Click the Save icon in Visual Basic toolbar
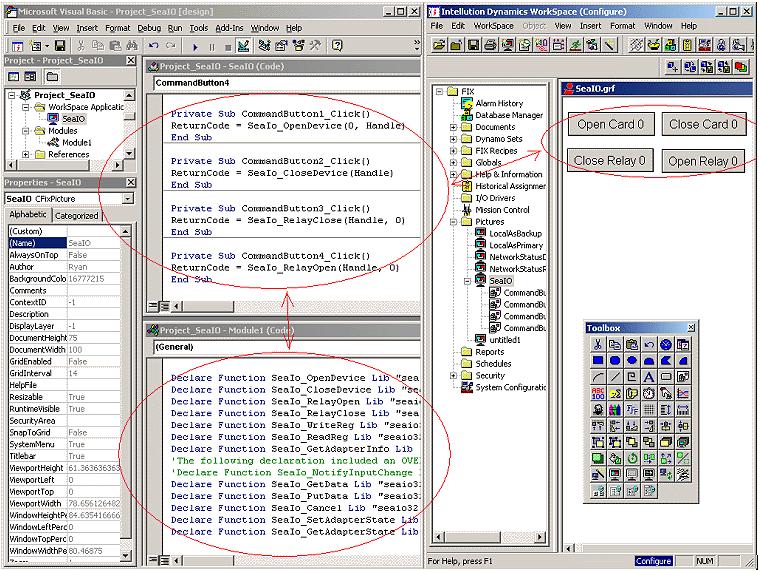Viewport: 759px width, 571px height. [60, 46]
